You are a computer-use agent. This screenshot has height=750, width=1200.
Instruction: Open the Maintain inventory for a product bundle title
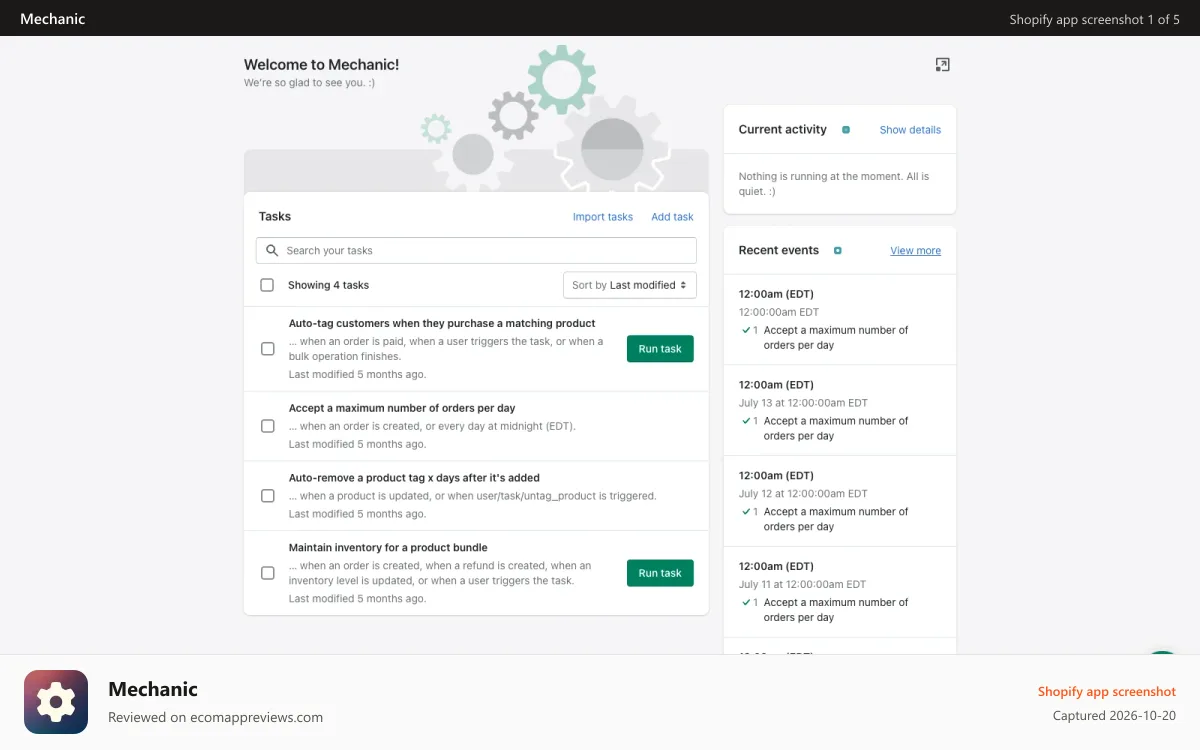click(388, 548)
